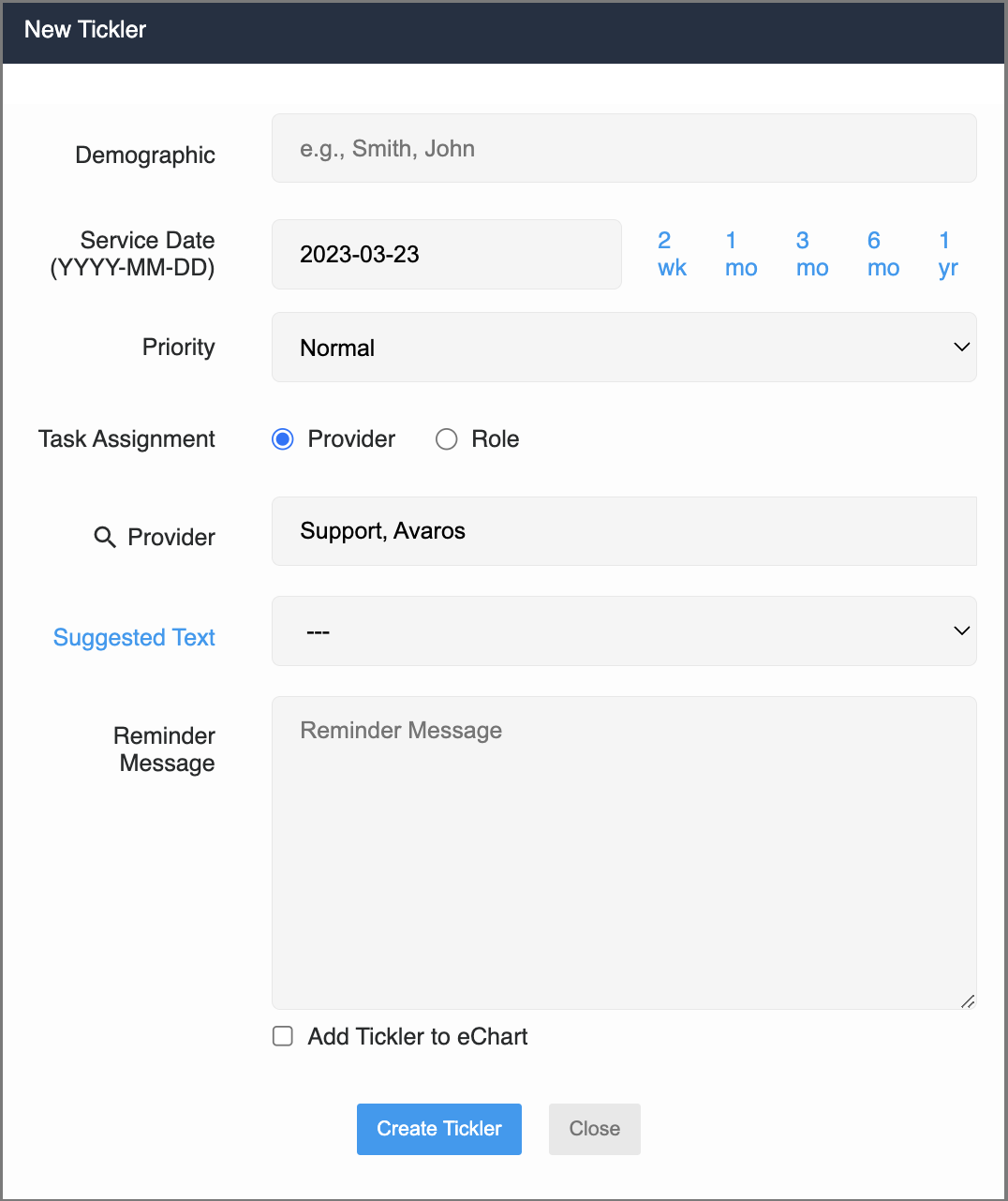This screenshot has width=1008, height=1201.
Task: Click the Service Date field showing 2023-03-23
Action: click(447, 254)
